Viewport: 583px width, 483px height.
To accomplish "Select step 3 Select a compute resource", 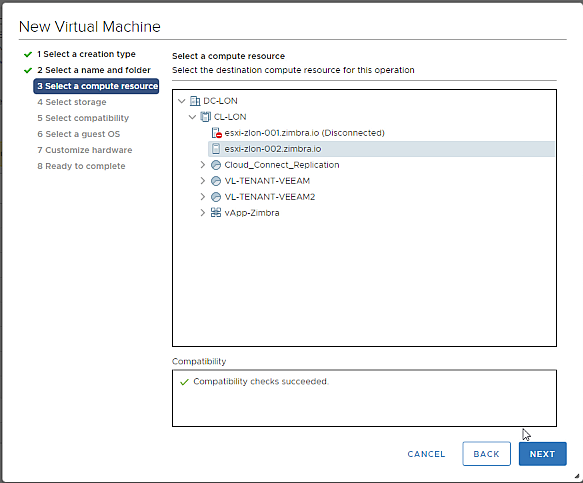I will [96, 86].
